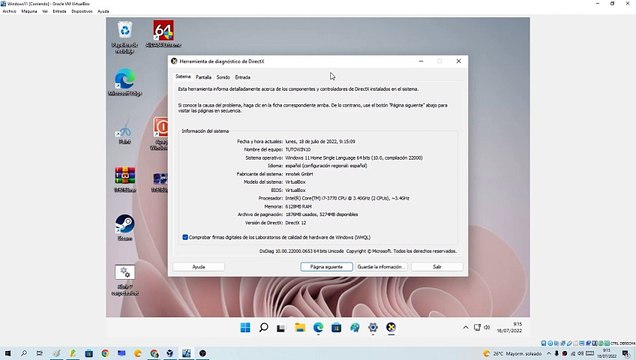Open the VirtualBox Archivo menu
Viewport: 636px width, 360px height.
9,11
